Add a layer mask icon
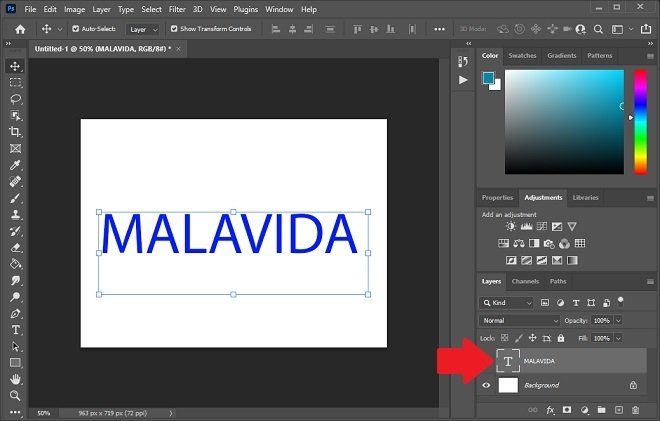This screenshot has width=660, height=421. pyautogui.click(x=567, y=410)
